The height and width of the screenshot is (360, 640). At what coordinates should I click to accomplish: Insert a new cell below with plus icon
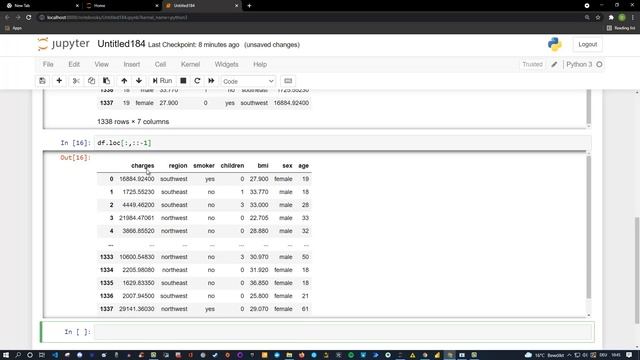59,81
